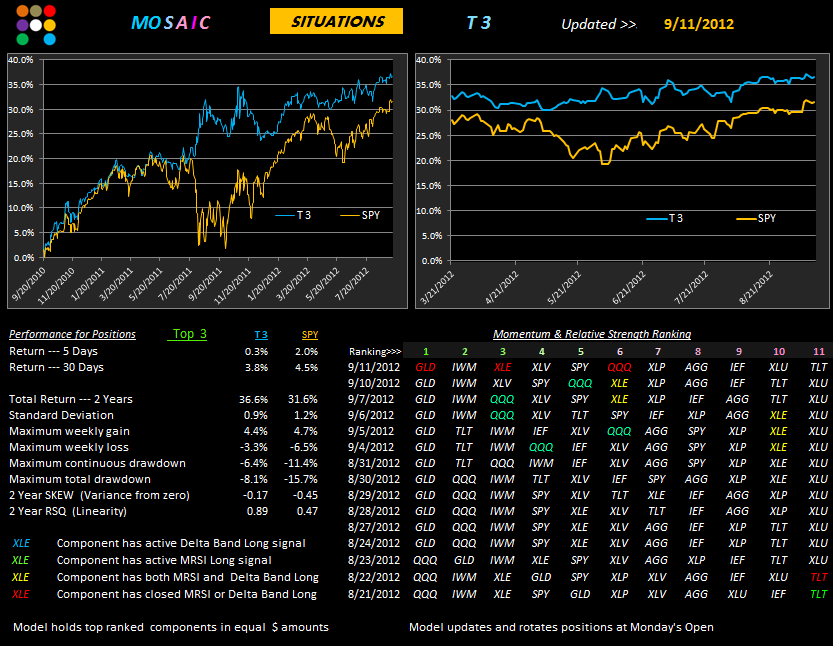This screenshot has height=646, width=833.
Task: Click the 'Updated >>' label
Action: [599, 24]
